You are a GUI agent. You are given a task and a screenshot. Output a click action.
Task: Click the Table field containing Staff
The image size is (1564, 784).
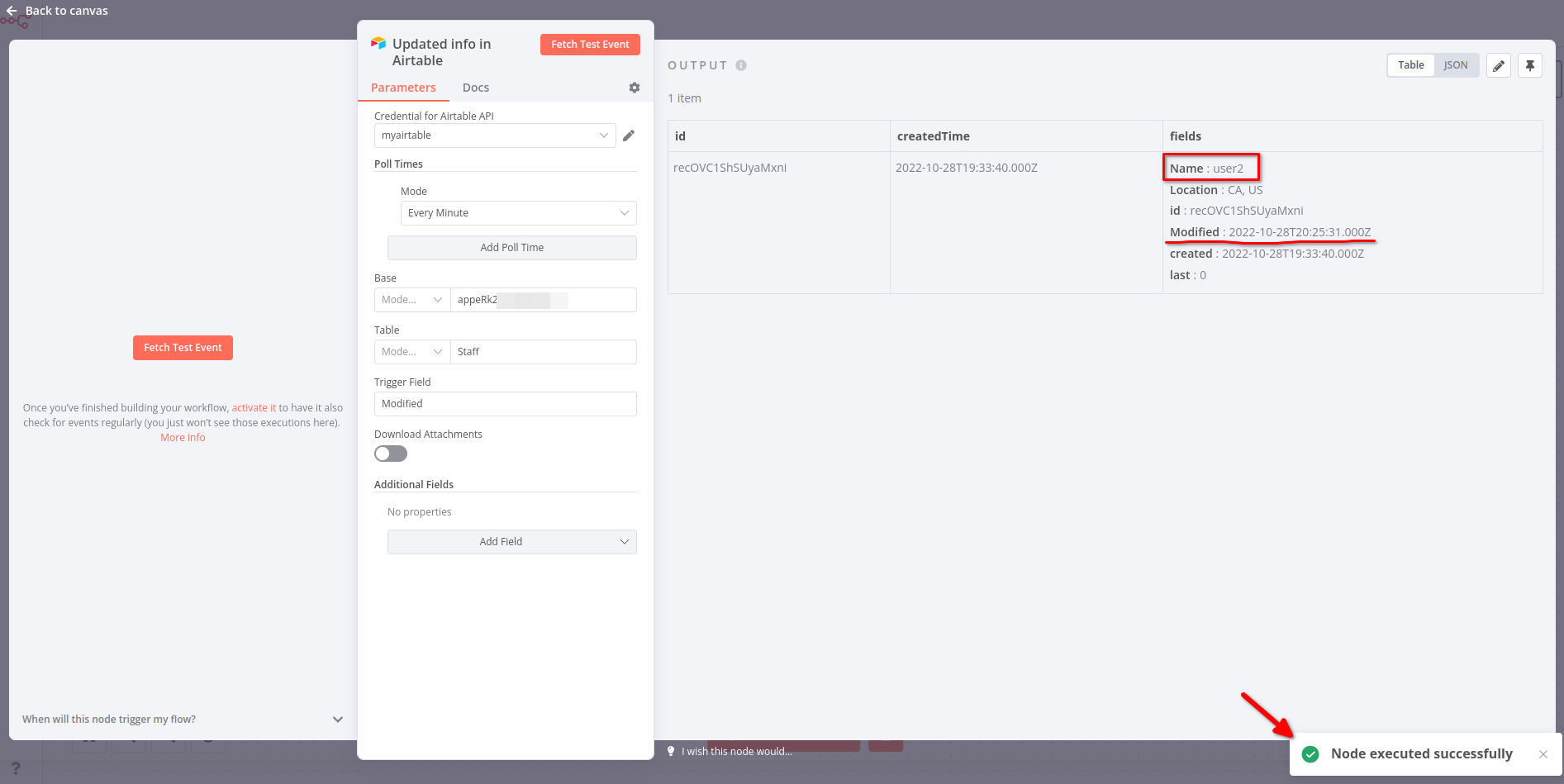[x=544, y=352]
